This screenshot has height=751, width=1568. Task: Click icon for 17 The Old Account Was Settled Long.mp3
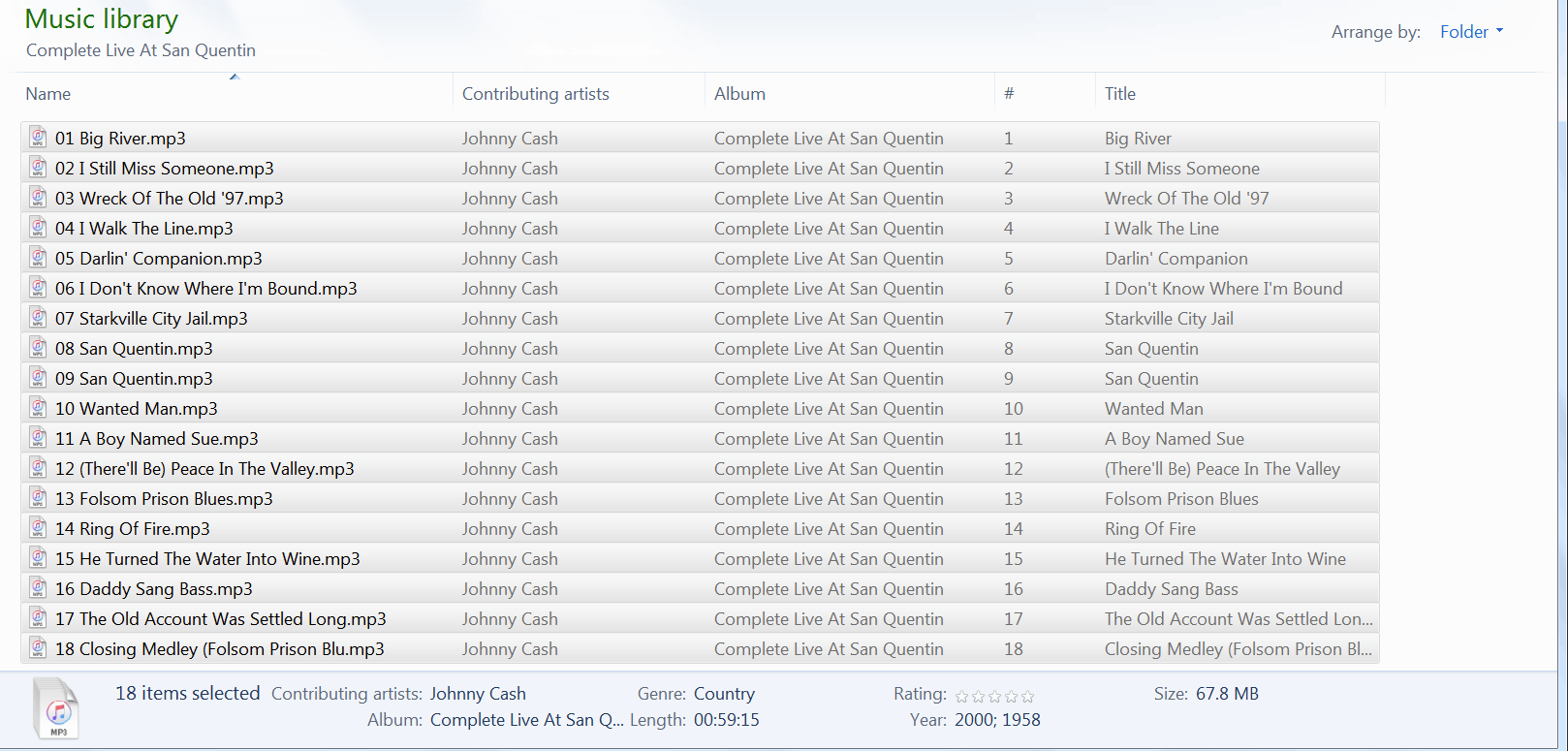(38, 618)
